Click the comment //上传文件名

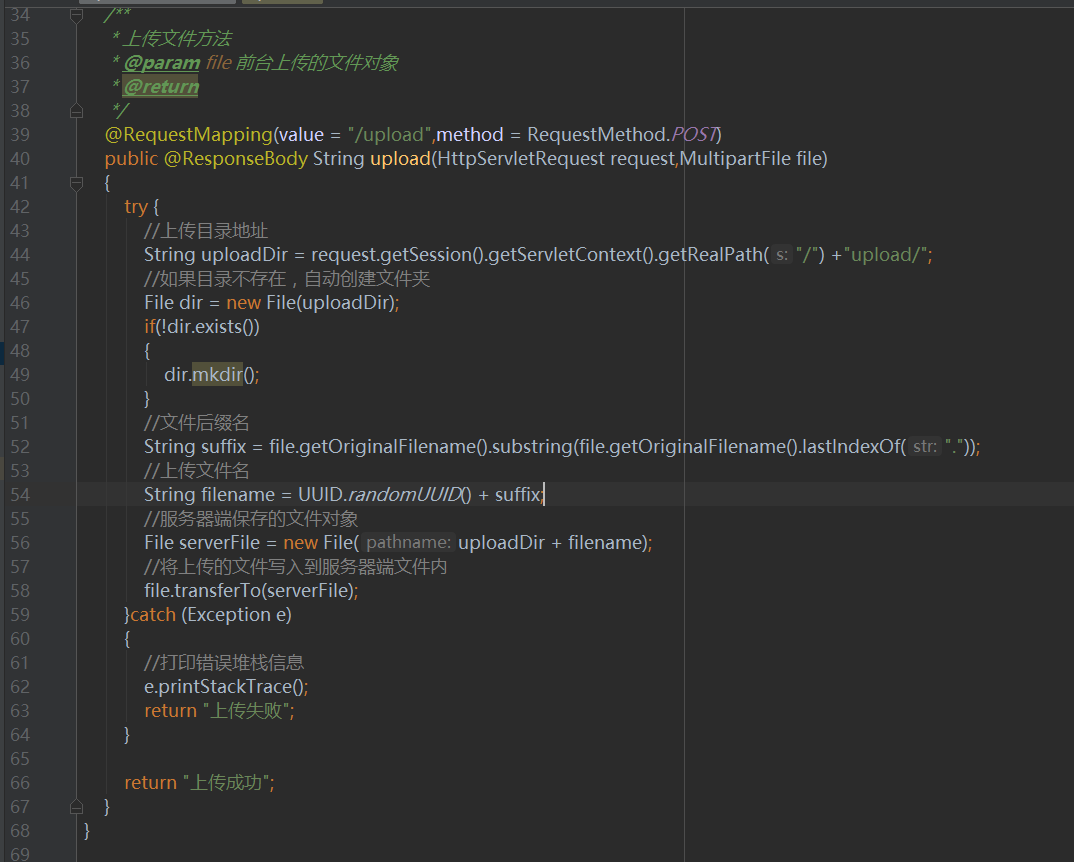point(197,471)
